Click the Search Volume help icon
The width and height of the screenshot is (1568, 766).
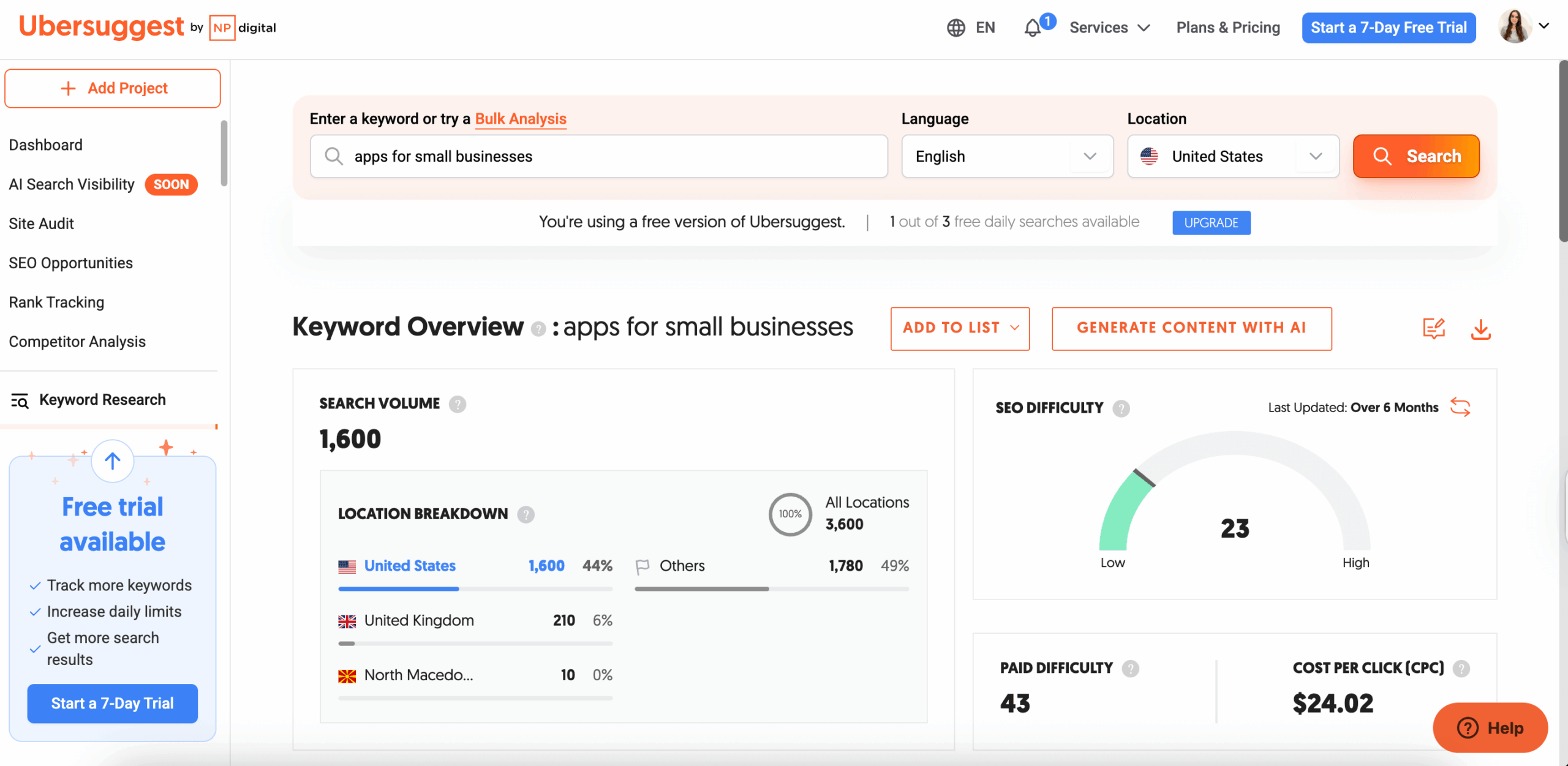[x=457, y=404]
